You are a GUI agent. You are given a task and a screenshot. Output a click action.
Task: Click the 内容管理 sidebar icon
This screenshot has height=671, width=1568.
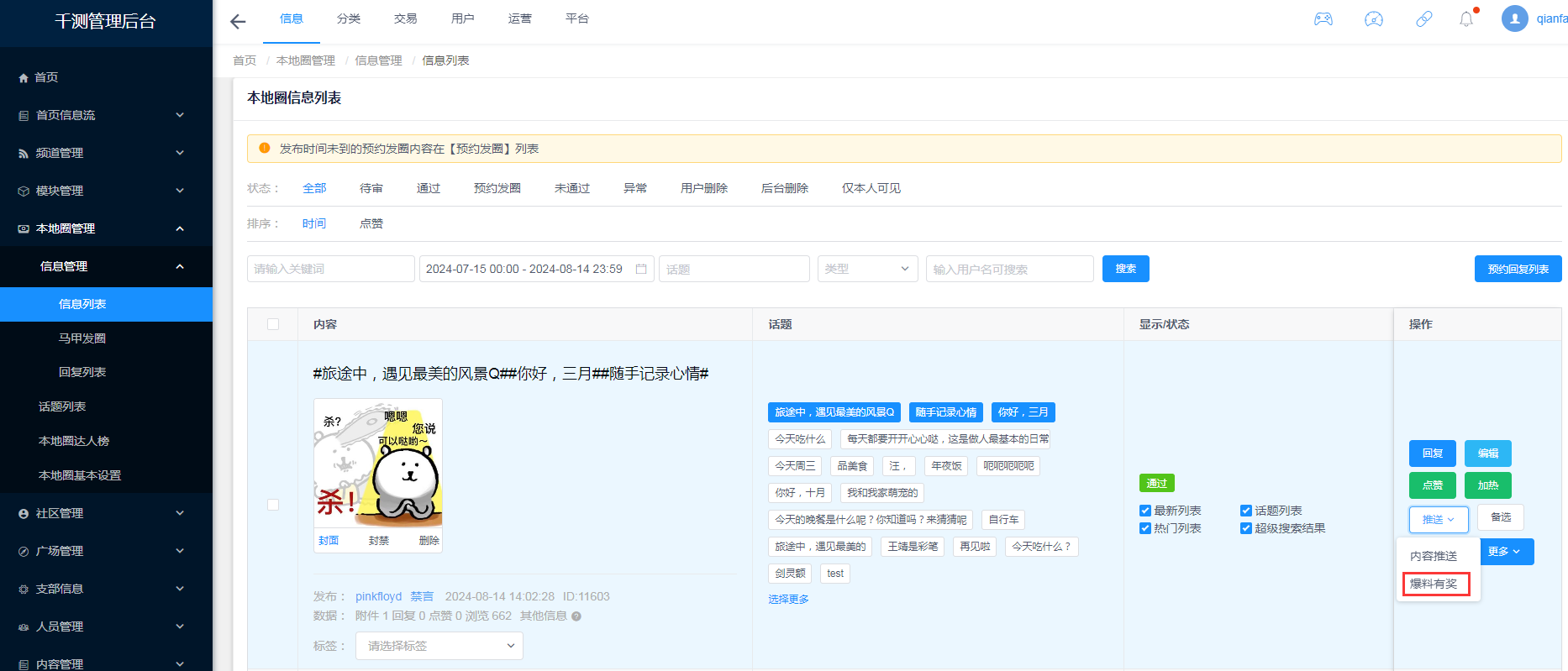24,664
